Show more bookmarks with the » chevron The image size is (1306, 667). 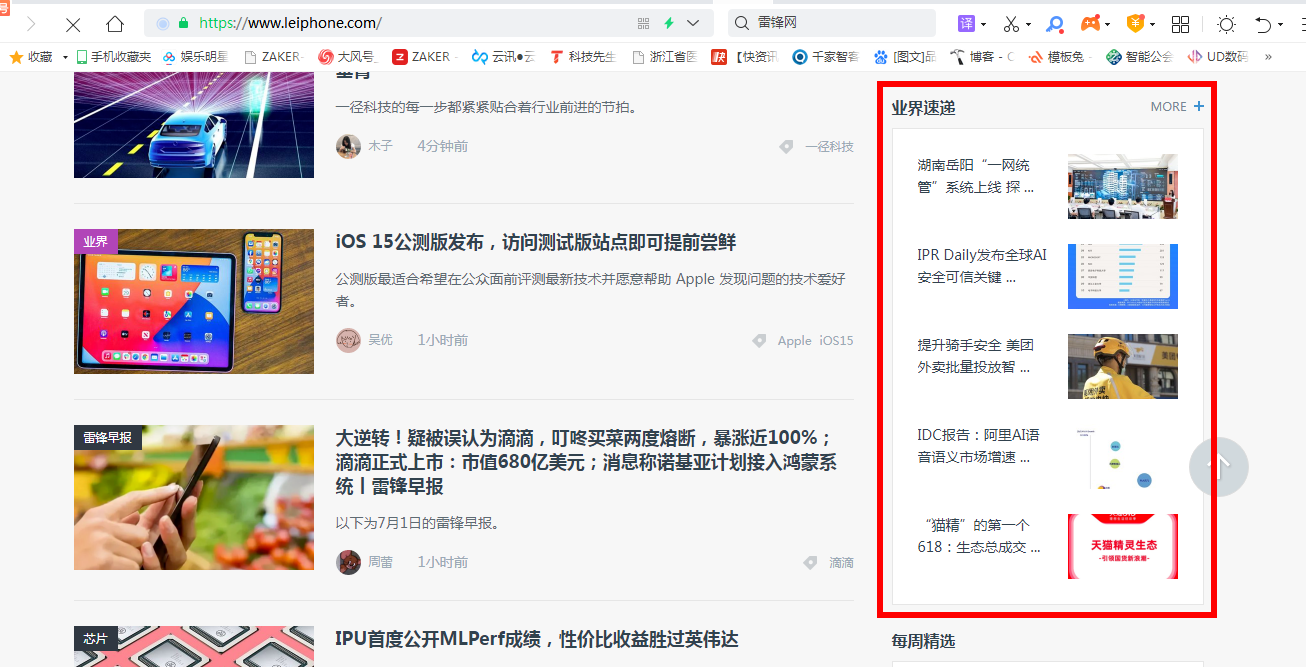pyautogui.click(x=1269, y=57)
